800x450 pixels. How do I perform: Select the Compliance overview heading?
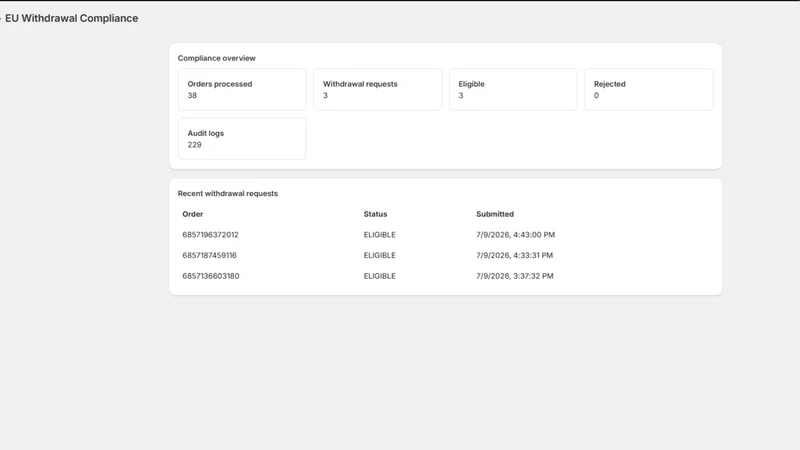pos(216,58)
